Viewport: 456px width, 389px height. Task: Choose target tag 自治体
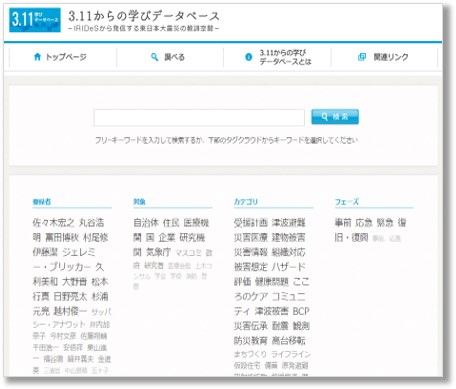coord(146,223)
